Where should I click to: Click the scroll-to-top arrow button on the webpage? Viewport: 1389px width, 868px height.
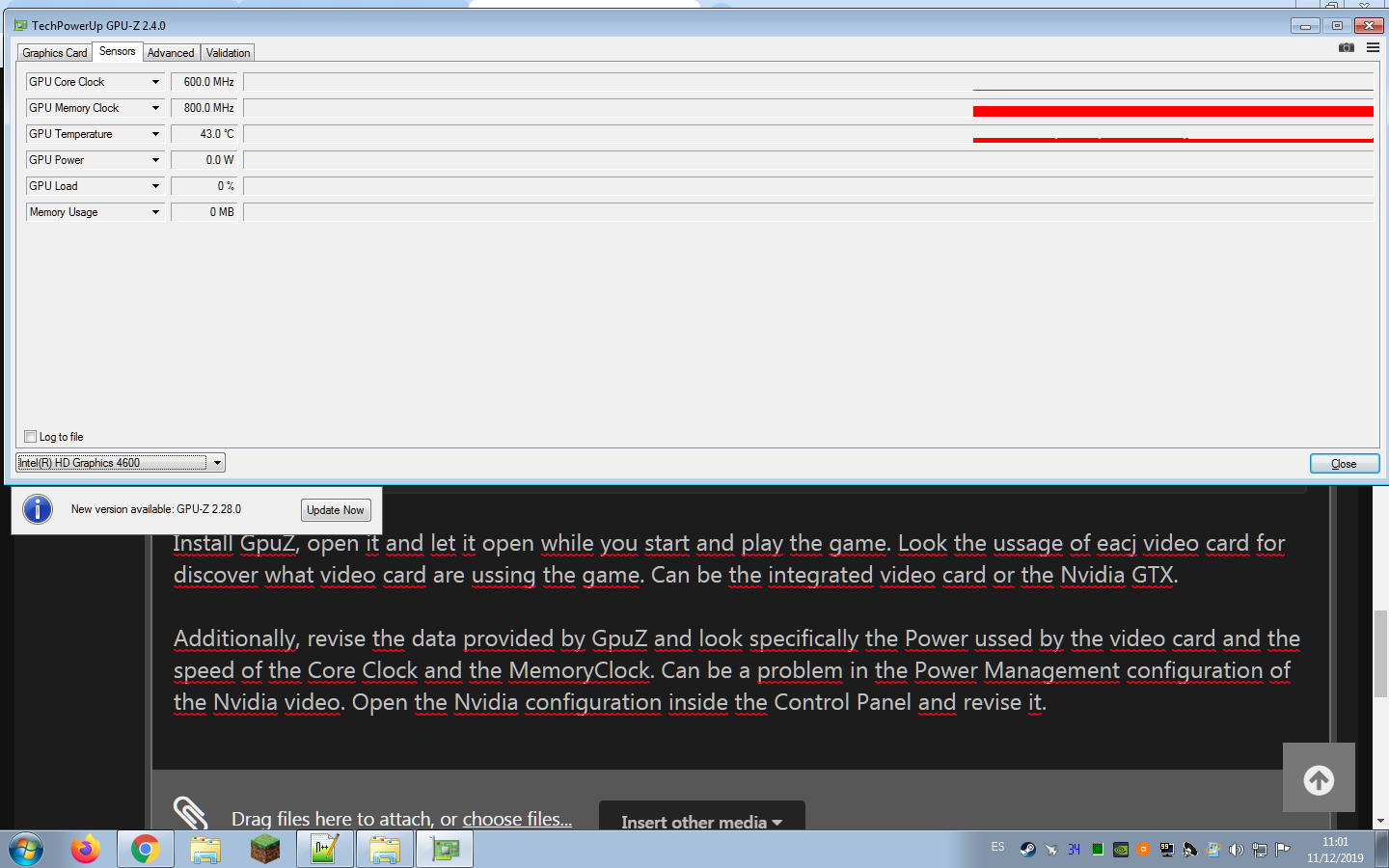tap(1319, 778)
